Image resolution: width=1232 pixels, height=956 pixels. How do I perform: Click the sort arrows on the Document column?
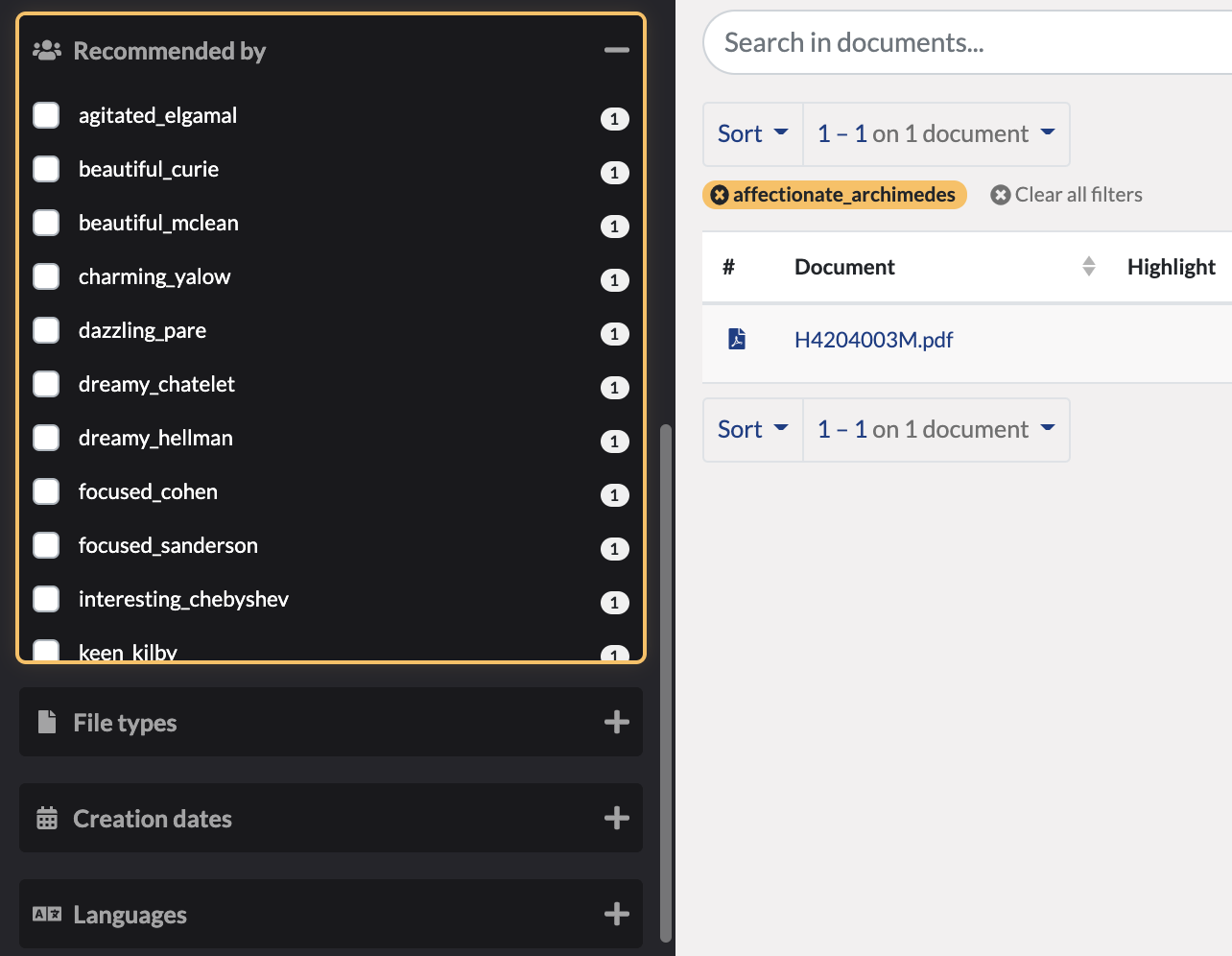[x=1088, y=266]
